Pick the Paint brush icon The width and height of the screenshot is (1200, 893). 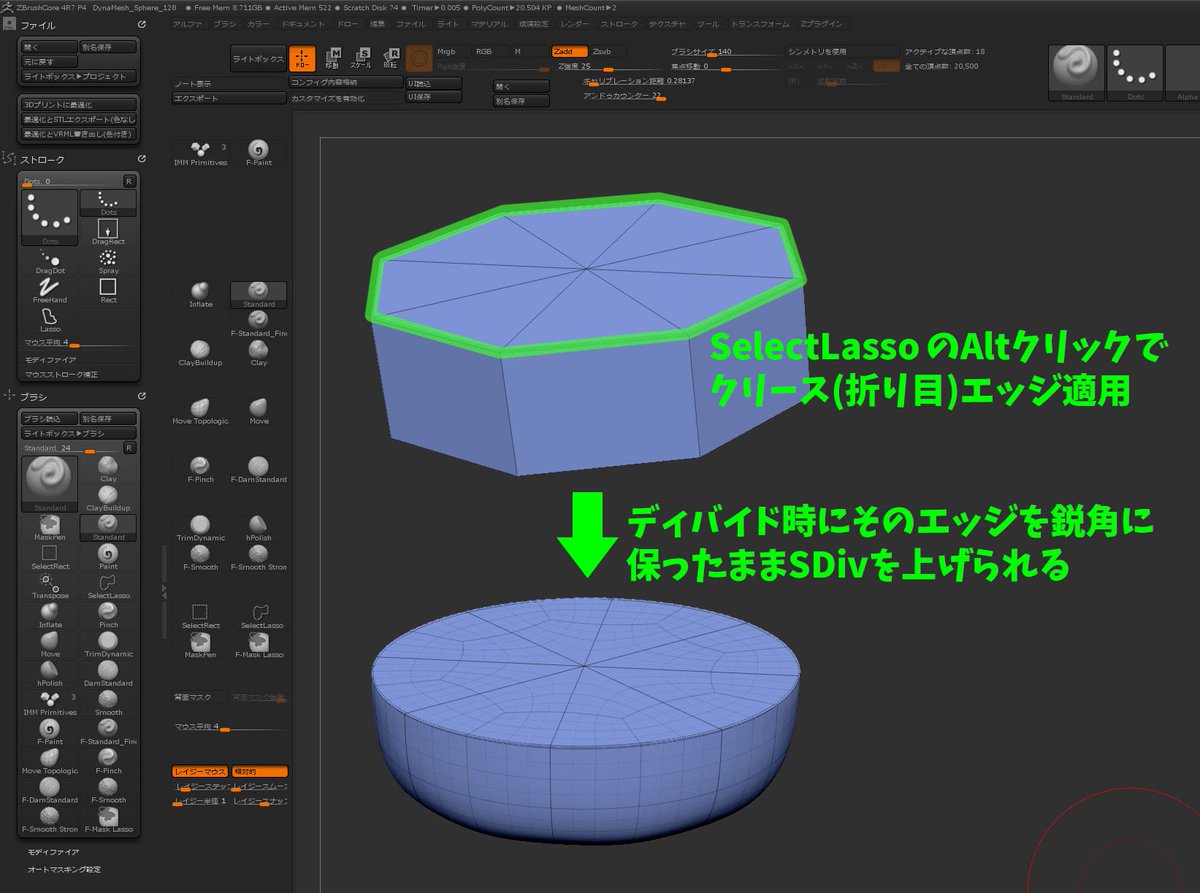(x=108, y=557)
